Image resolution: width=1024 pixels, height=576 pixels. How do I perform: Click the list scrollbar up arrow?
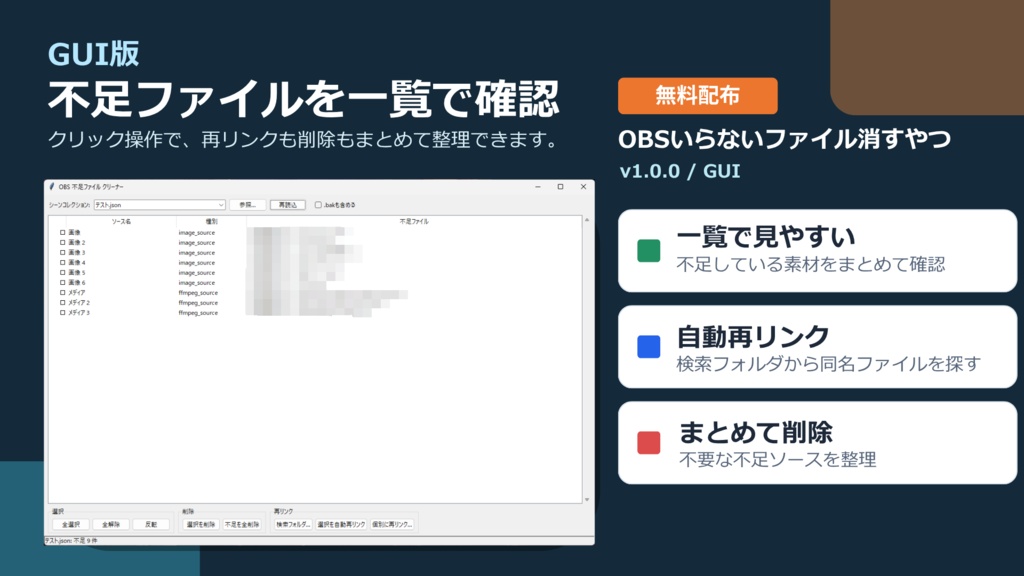(586, 220)
